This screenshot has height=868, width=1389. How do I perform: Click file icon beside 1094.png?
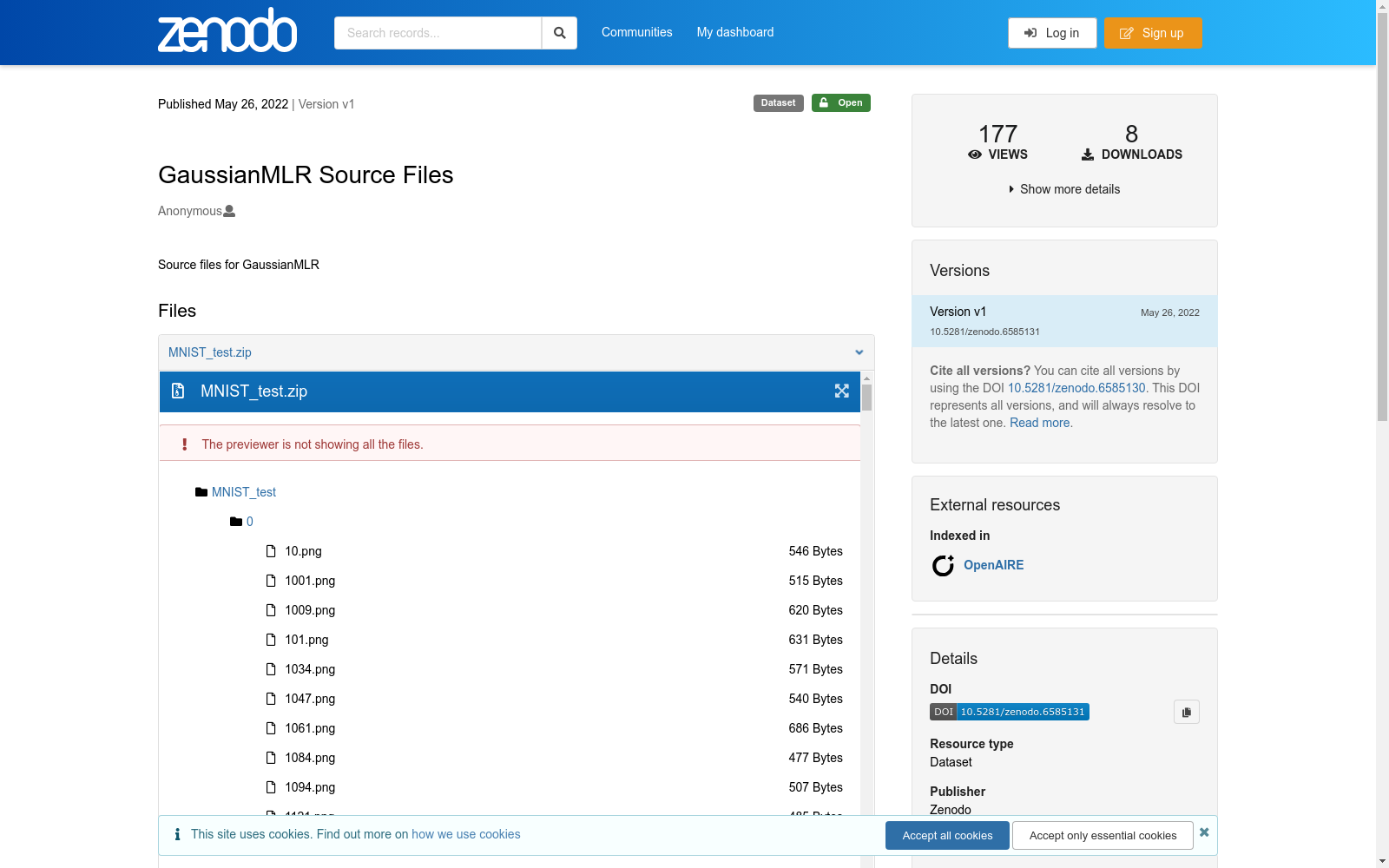271,787
